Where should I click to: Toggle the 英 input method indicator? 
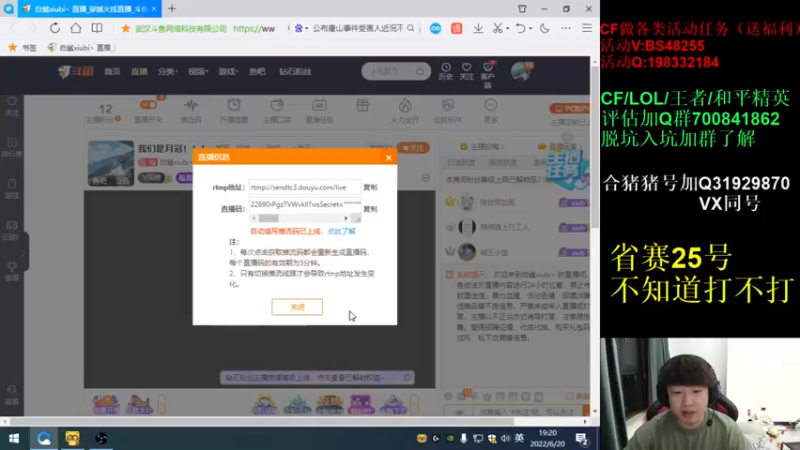click(519, 438)
